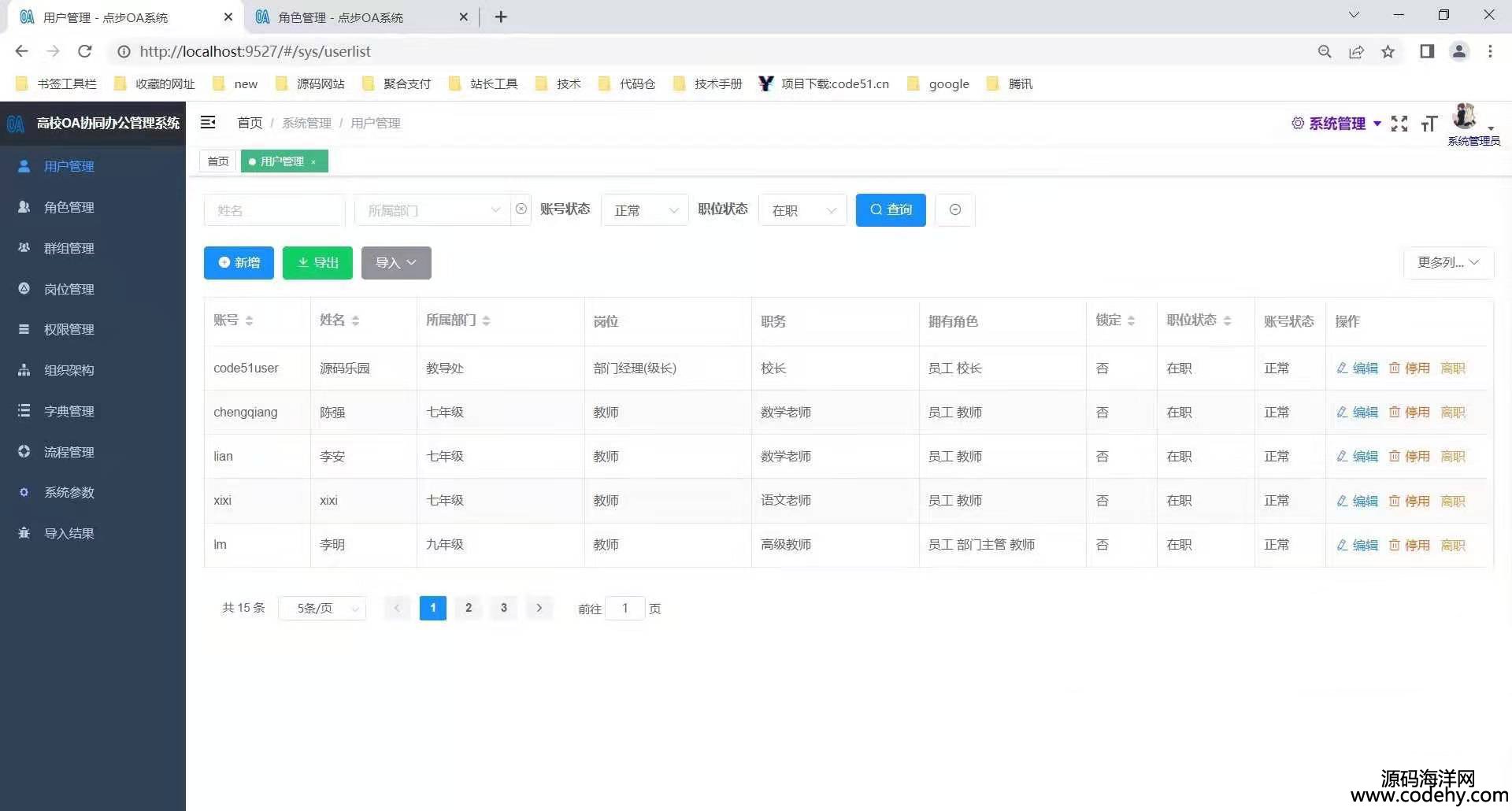Click the reset filter circle icon
Image resolution: width=1512 pixels, height=811 pixels.
pos(954,209)
